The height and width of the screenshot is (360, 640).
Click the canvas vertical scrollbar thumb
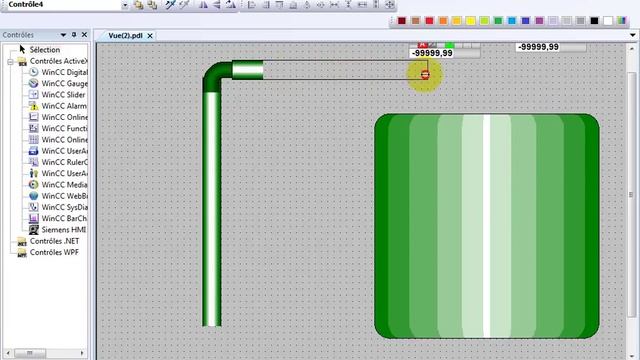point(631,195)
